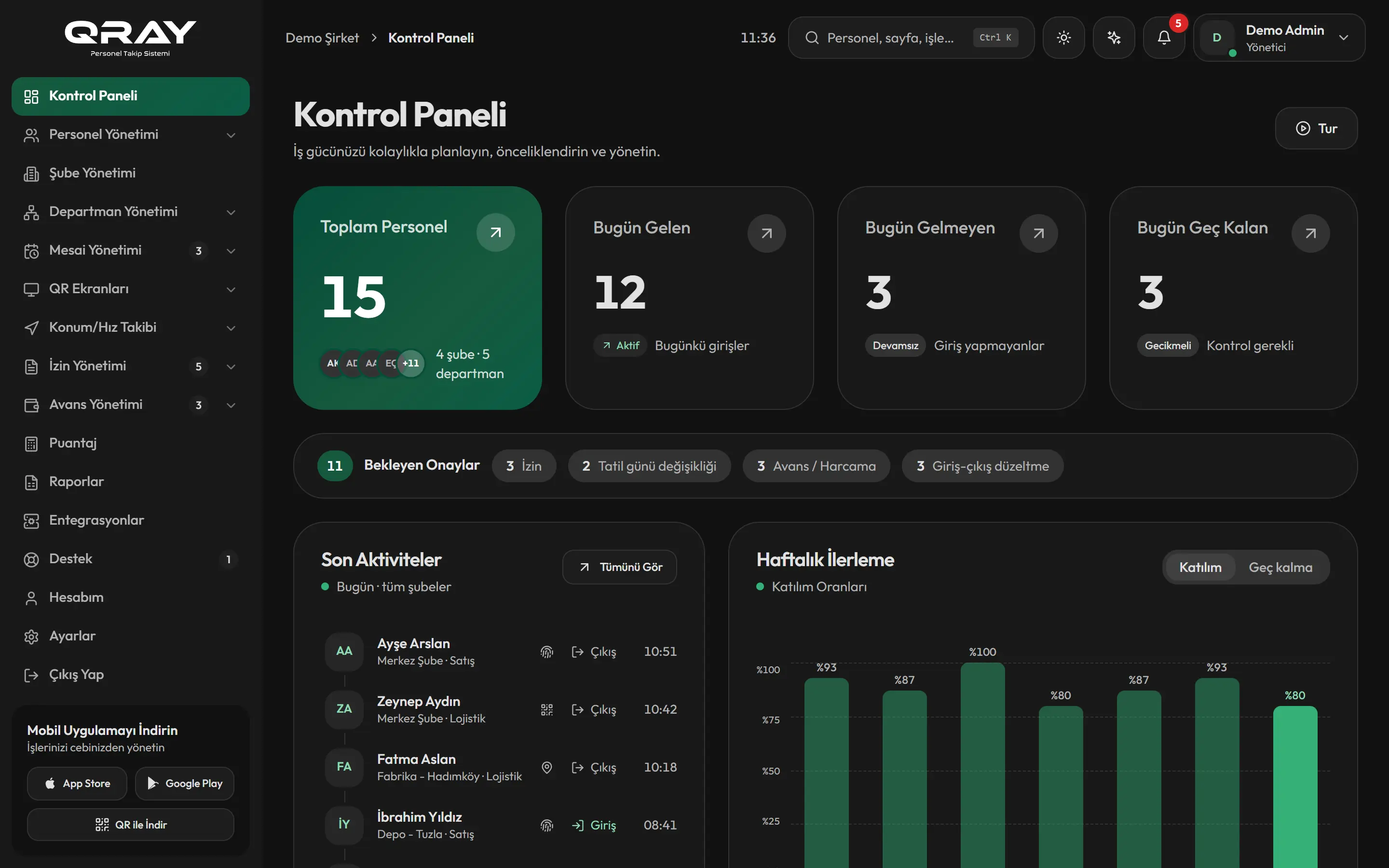The width and height of the screenshot is (1389, 868).
Task: Expand Konum/Hız Takibi chevron
Action: [x=231, y=328]
